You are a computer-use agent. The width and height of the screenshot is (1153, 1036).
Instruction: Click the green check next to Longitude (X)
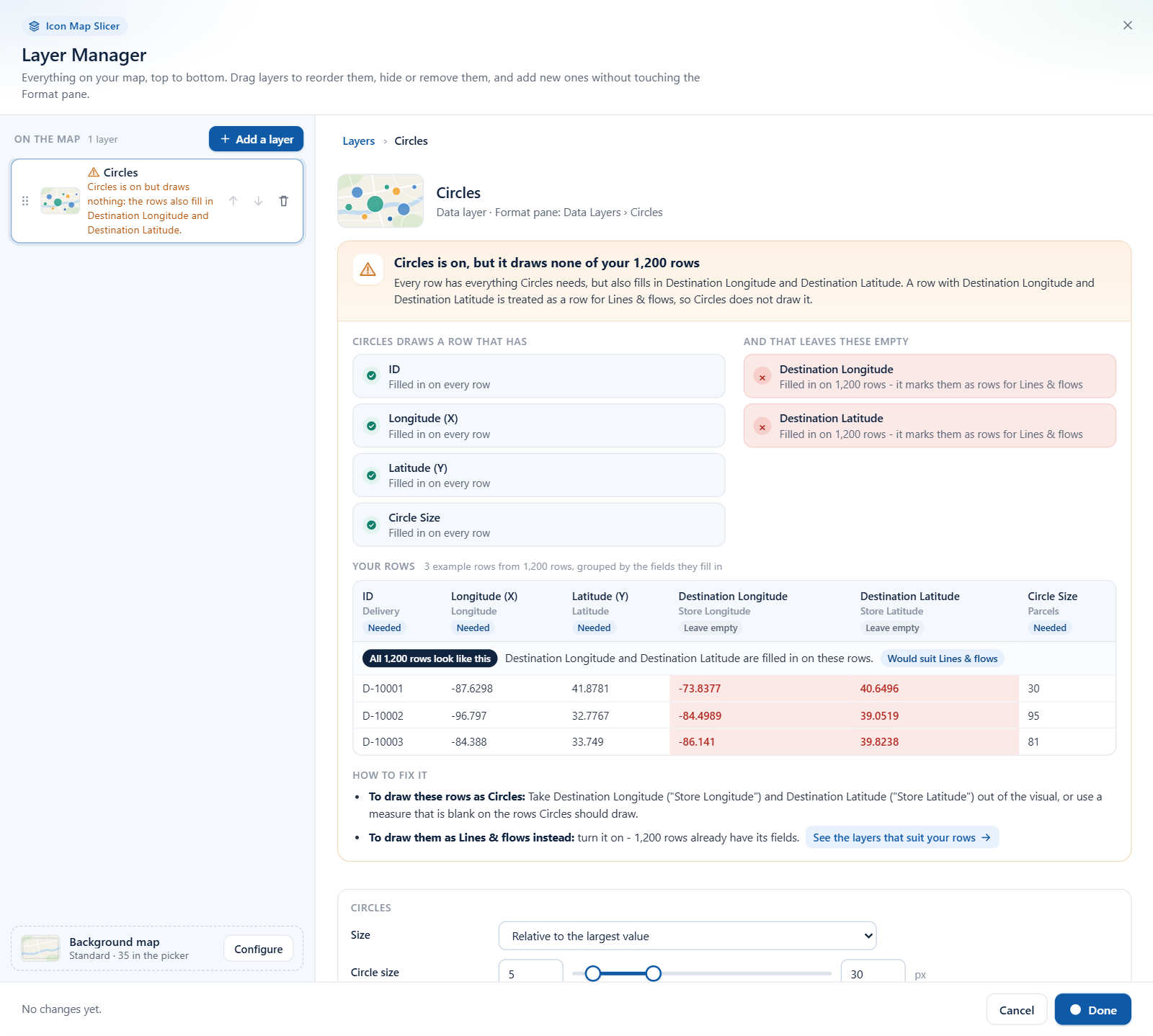pyautogui.click(x=371, y=426)
